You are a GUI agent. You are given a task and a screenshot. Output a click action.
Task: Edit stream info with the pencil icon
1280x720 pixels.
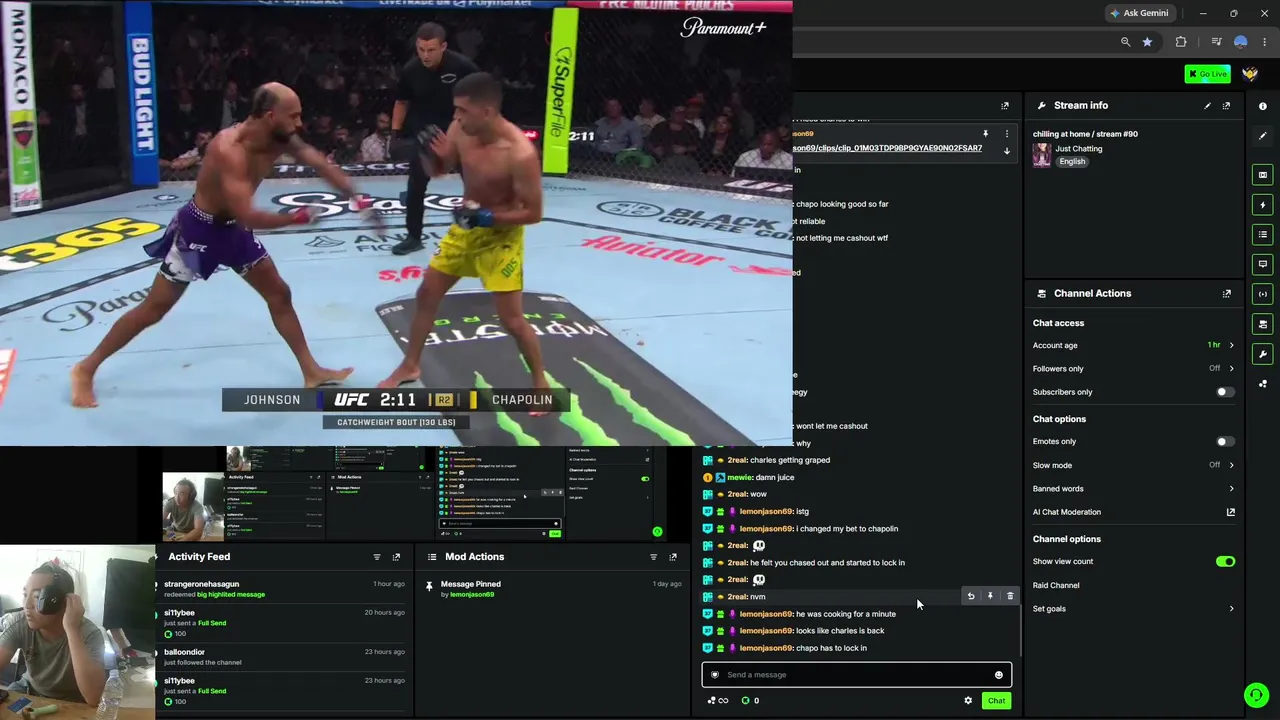tap(1207, 105)
